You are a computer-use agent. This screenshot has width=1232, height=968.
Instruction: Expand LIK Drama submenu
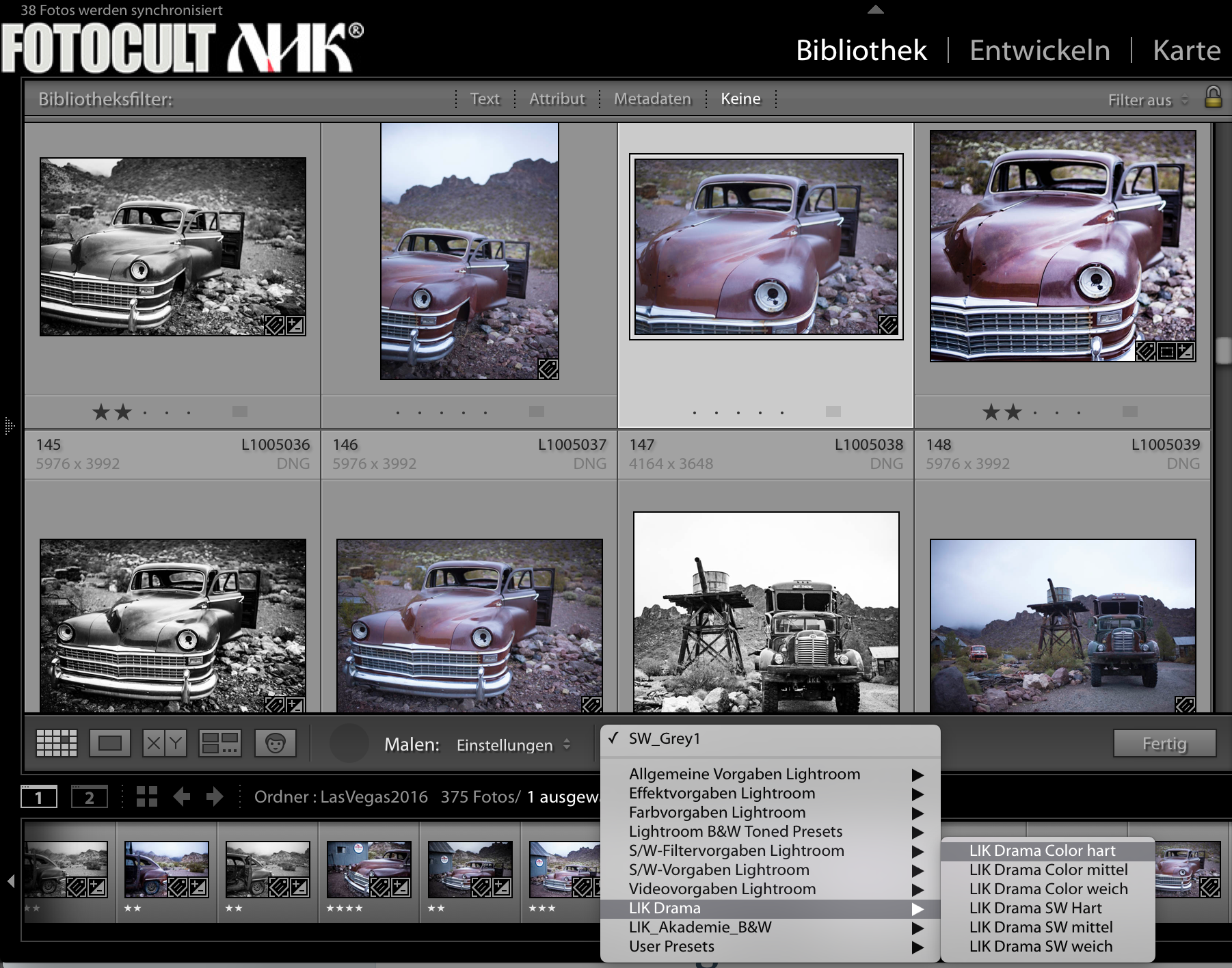tap(771, 909)
